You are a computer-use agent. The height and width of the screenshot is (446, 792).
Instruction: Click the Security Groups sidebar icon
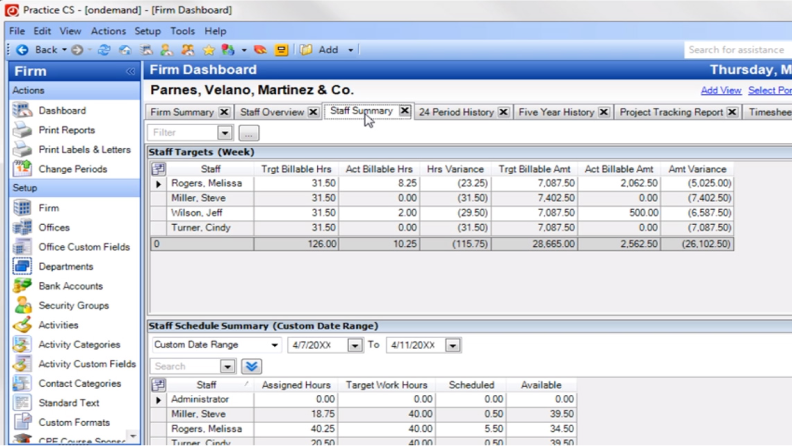(22, 306)
